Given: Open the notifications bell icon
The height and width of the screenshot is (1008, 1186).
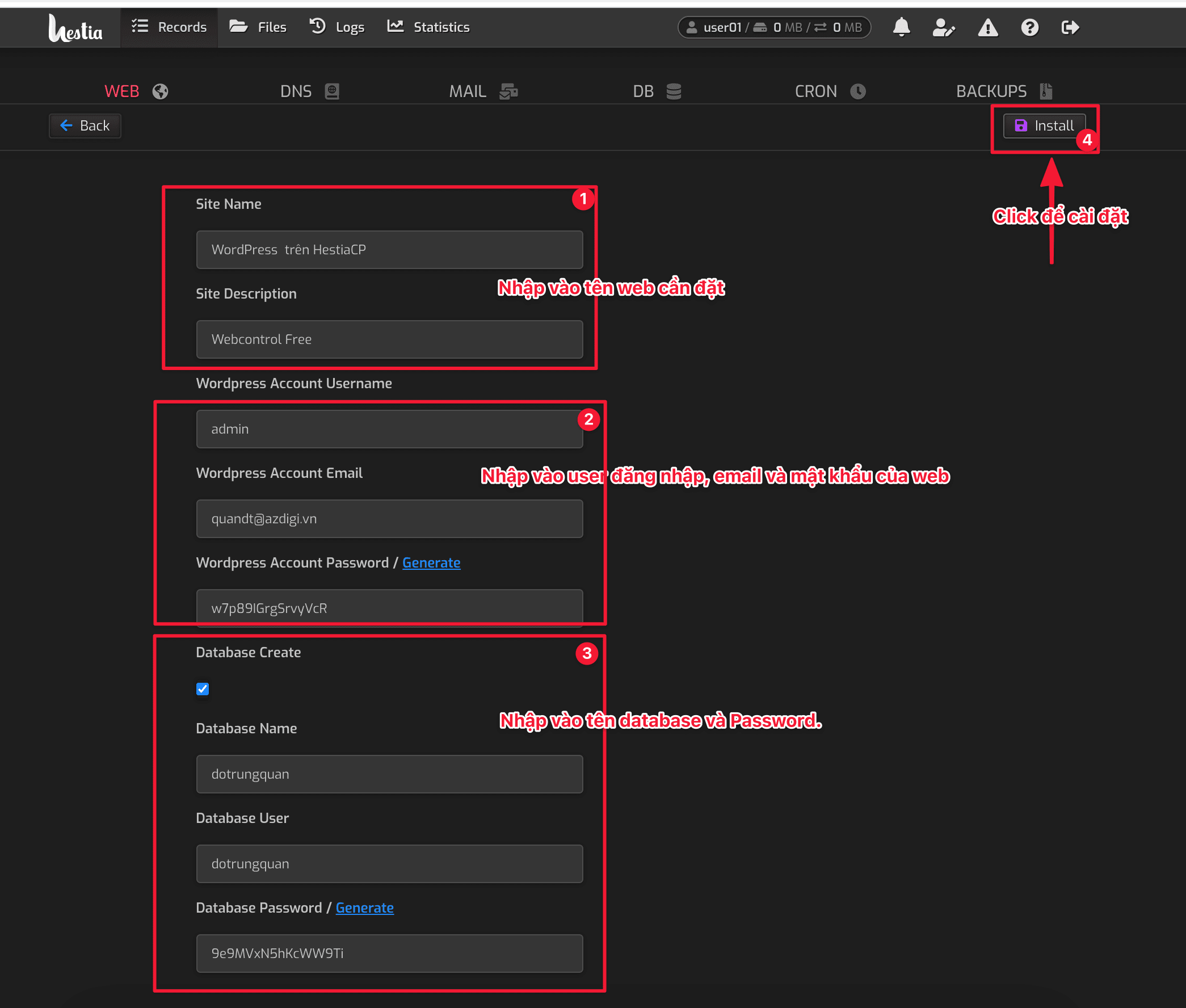Looking at the screenshot, I should 901,27.
